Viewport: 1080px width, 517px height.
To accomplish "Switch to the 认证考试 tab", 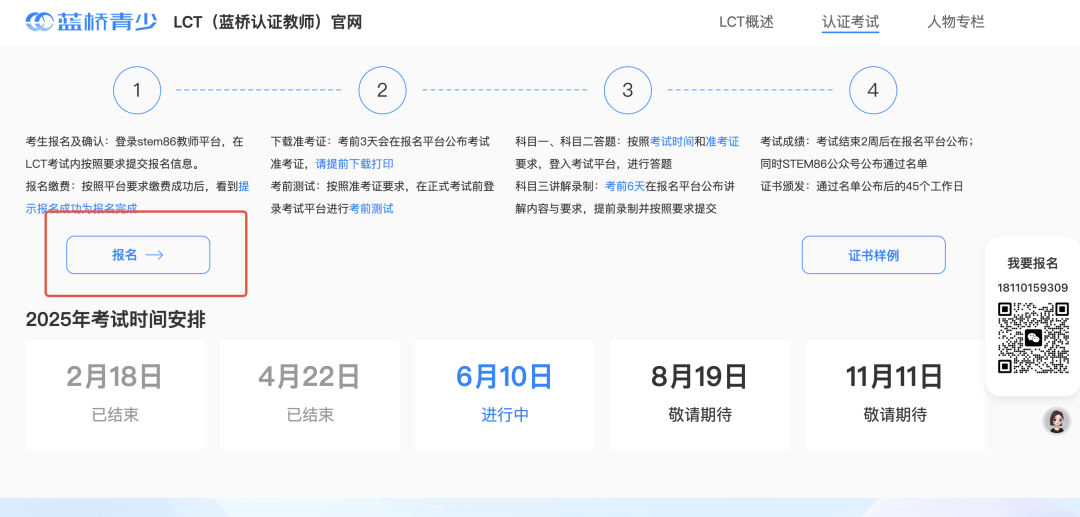I will tap(850, 22).
